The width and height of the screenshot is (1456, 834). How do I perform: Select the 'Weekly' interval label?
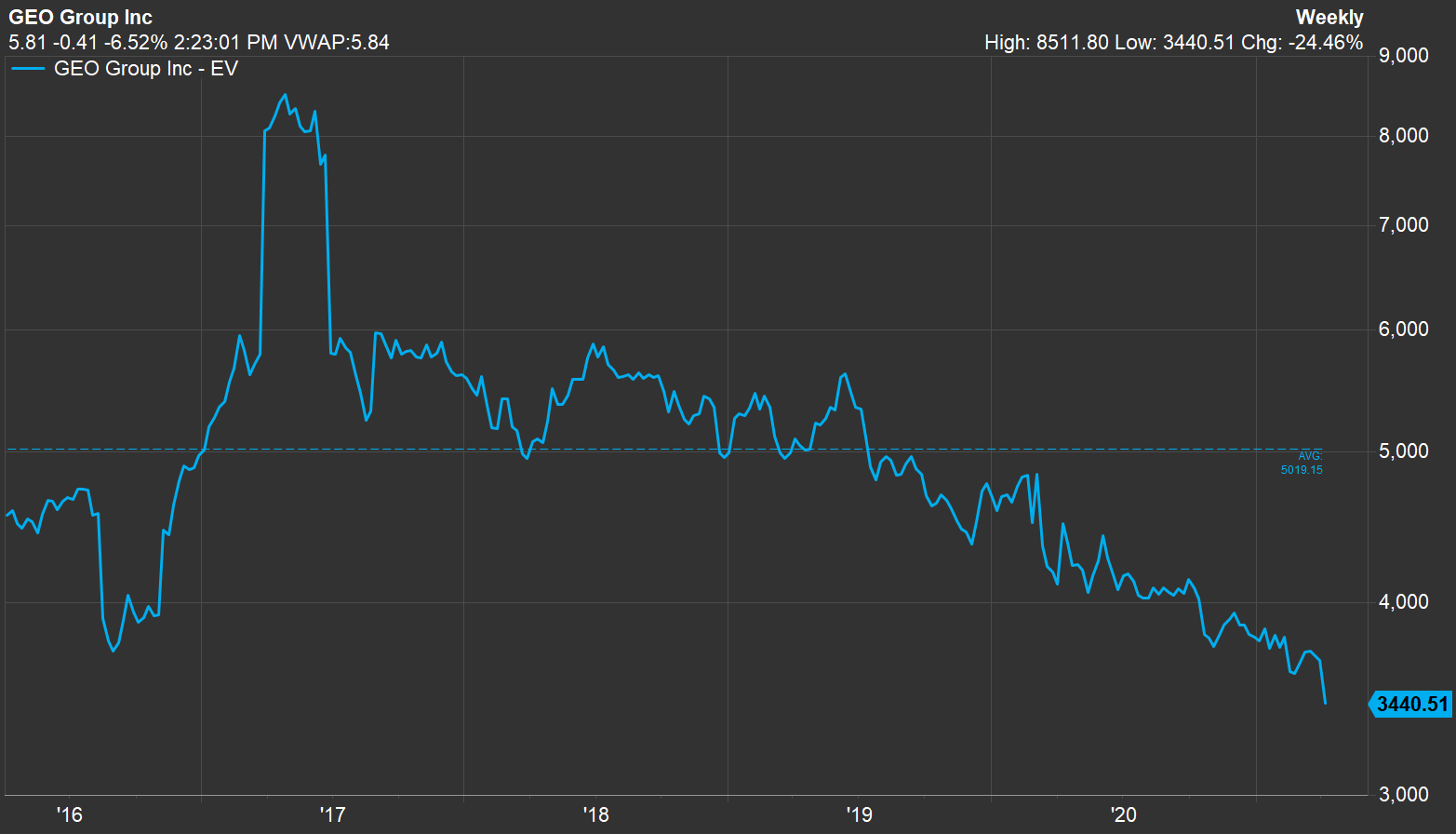[1329, 17]
